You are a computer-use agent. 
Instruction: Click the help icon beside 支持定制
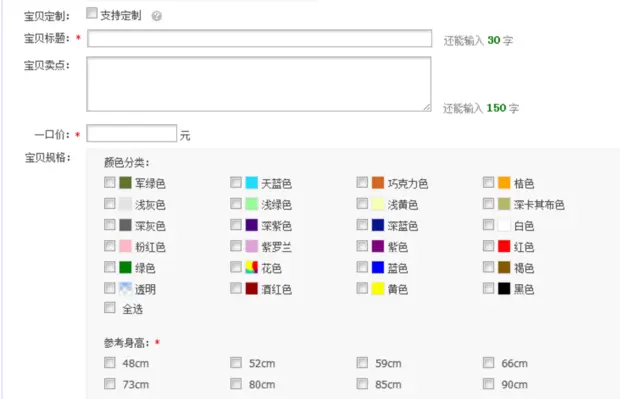click(x=157, y=16)
